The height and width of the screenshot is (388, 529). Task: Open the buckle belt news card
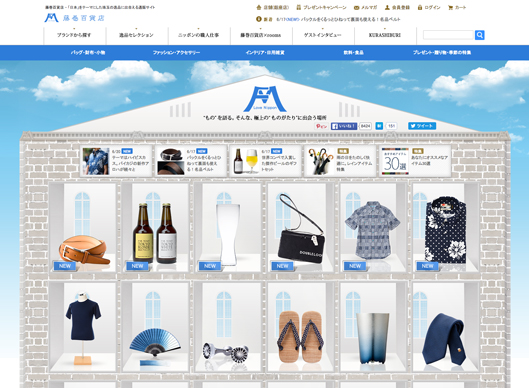[191, 161]
